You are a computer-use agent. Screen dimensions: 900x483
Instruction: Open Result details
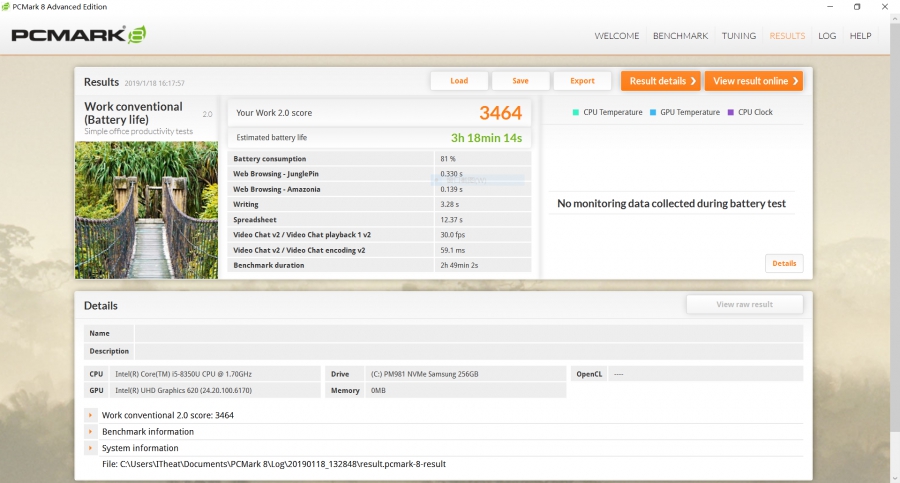[661, 81]
